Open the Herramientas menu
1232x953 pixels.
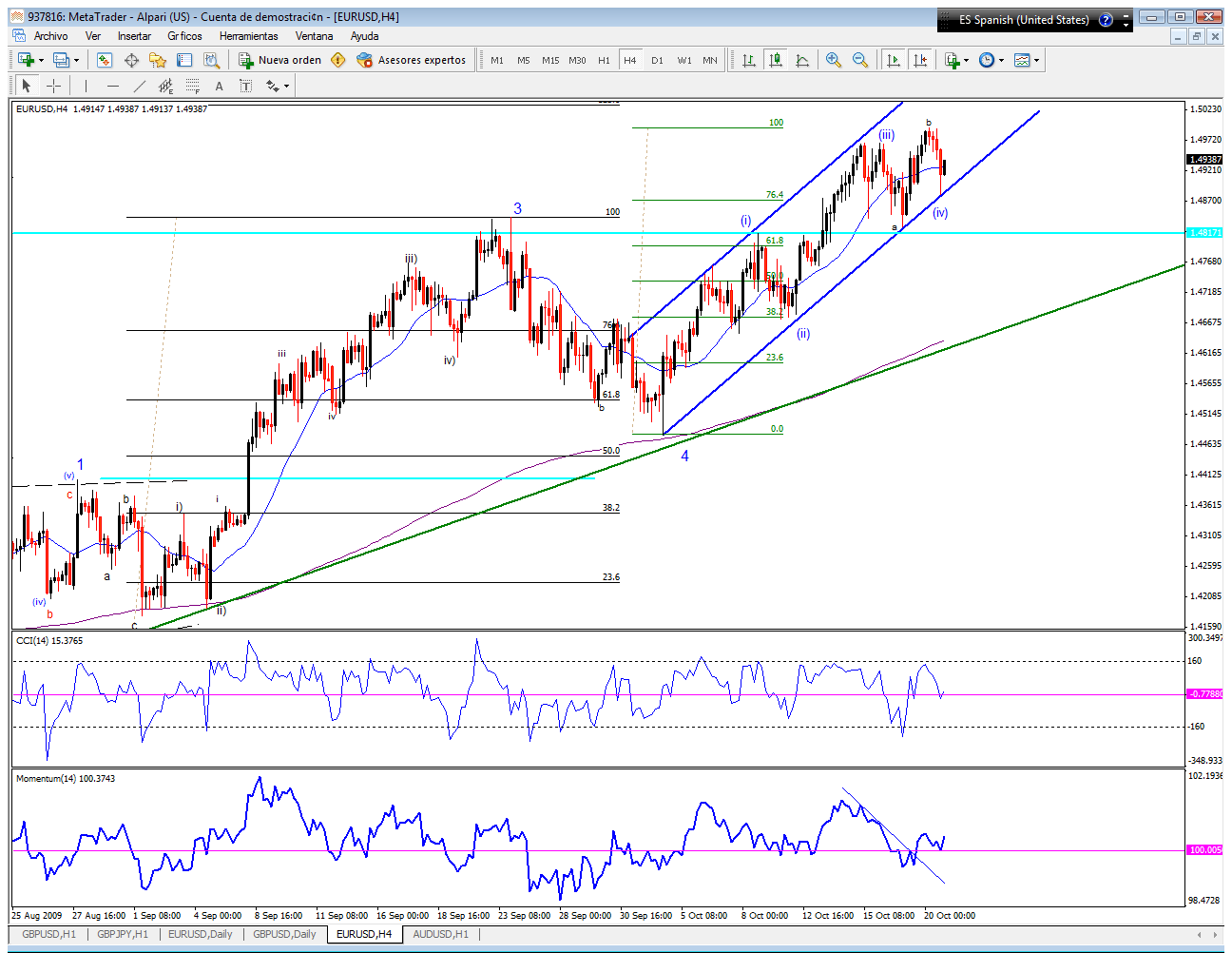[x=248, y=36]
